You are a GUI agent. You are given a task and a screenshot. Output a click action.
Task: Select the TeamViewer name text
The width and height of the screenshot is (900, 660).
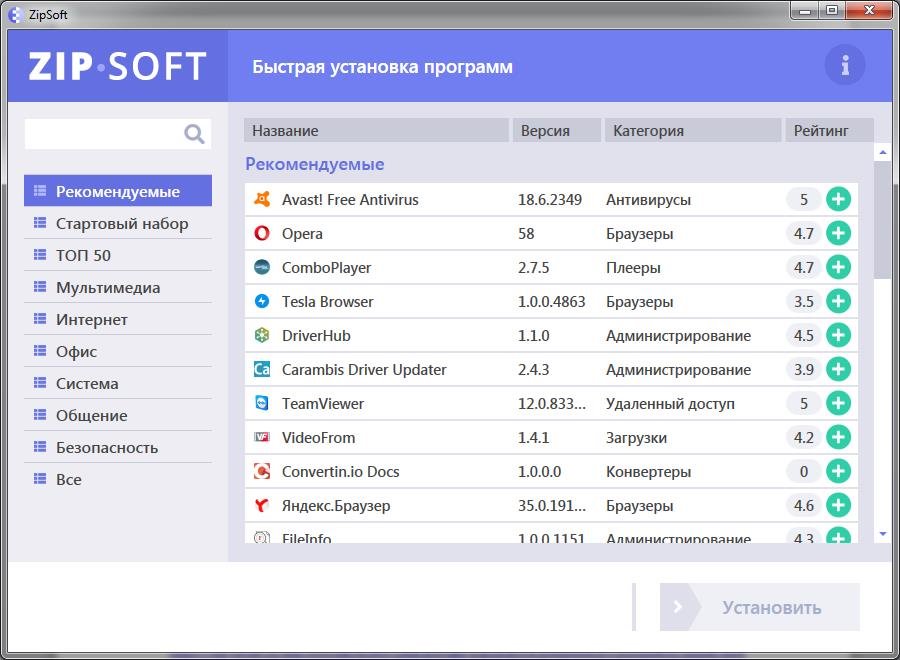click(x=323, y=403)
